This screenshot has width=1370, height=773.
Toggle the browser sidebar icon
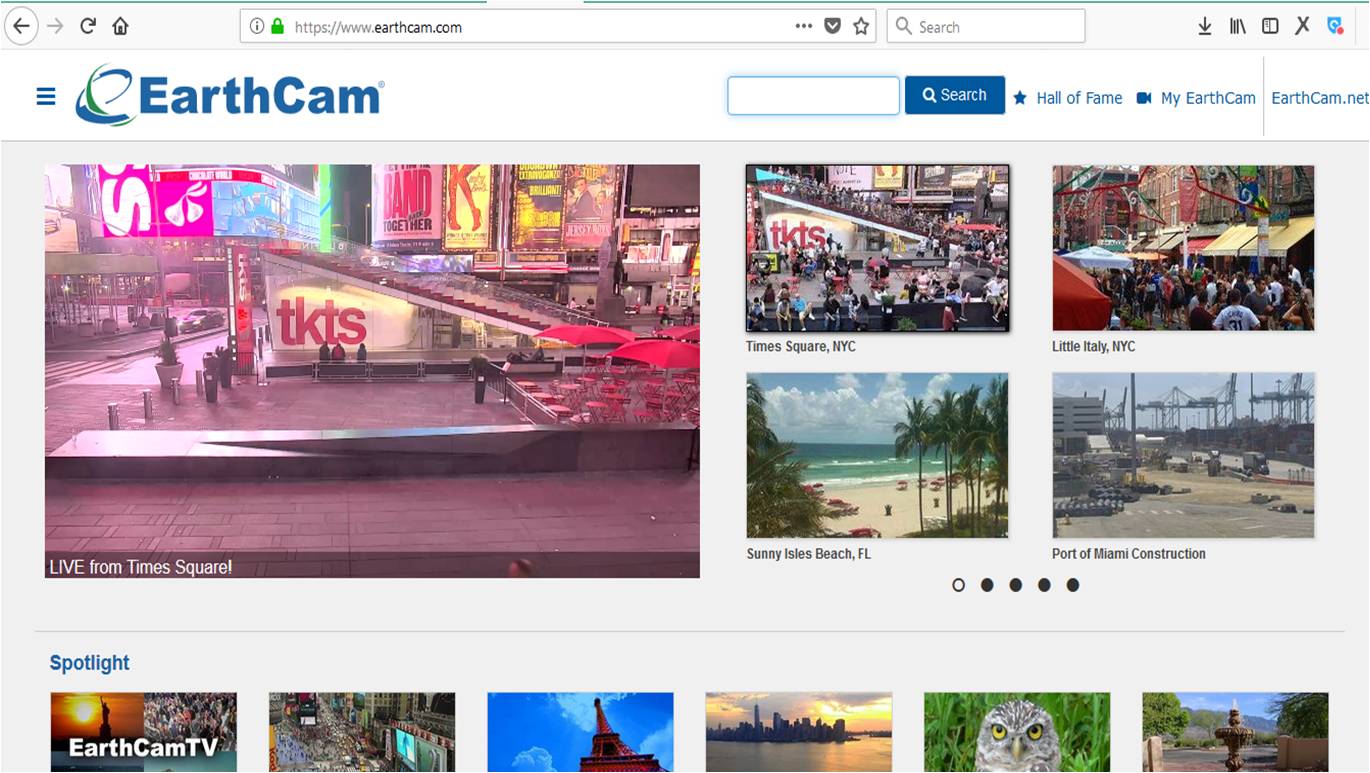point(1270,27)
